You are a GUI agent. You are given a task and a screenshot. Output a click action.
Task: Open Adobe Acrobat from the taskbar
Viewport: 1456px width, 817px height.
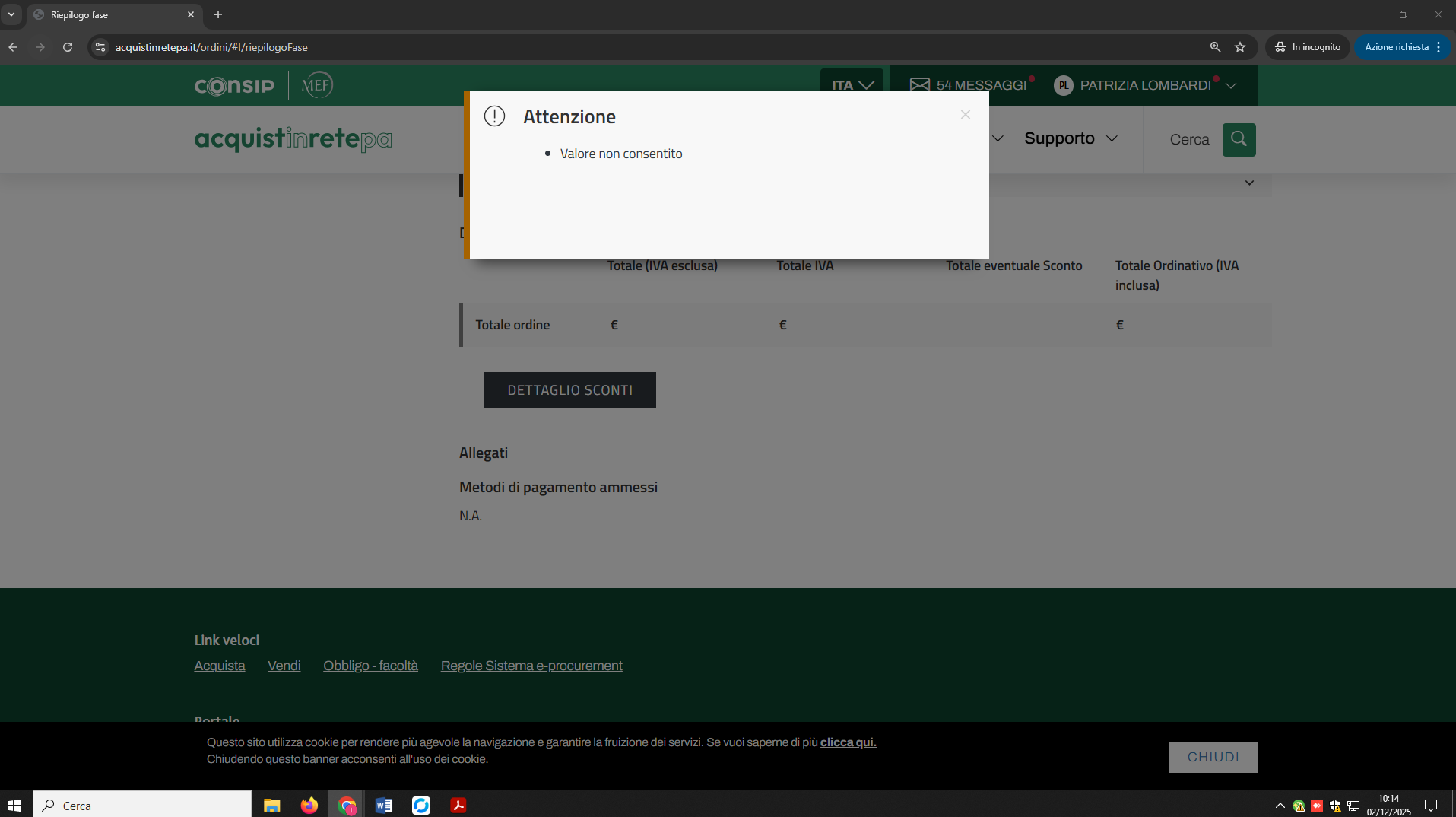point(458,805)
